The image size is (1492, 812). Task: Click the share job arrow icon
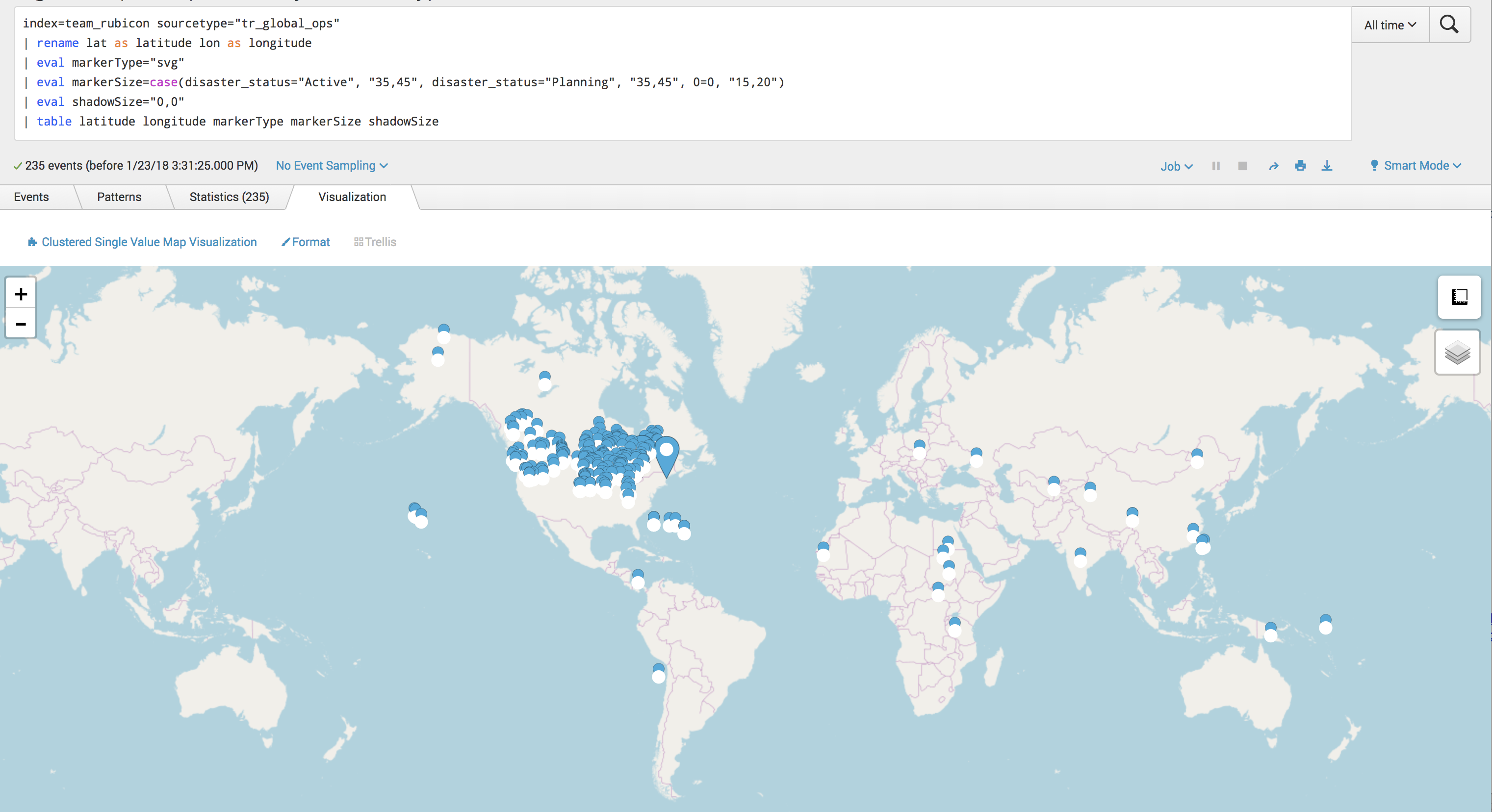[1273, 166]
